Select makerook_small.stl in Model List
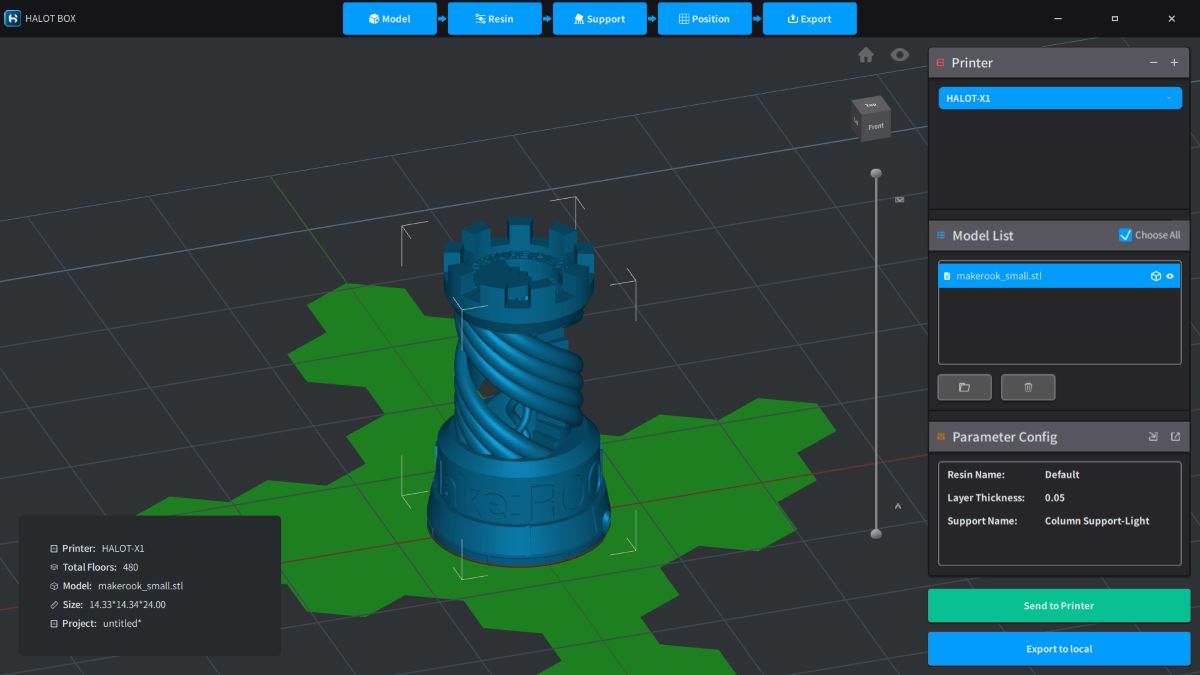1200x675 pixels. 1060,276
